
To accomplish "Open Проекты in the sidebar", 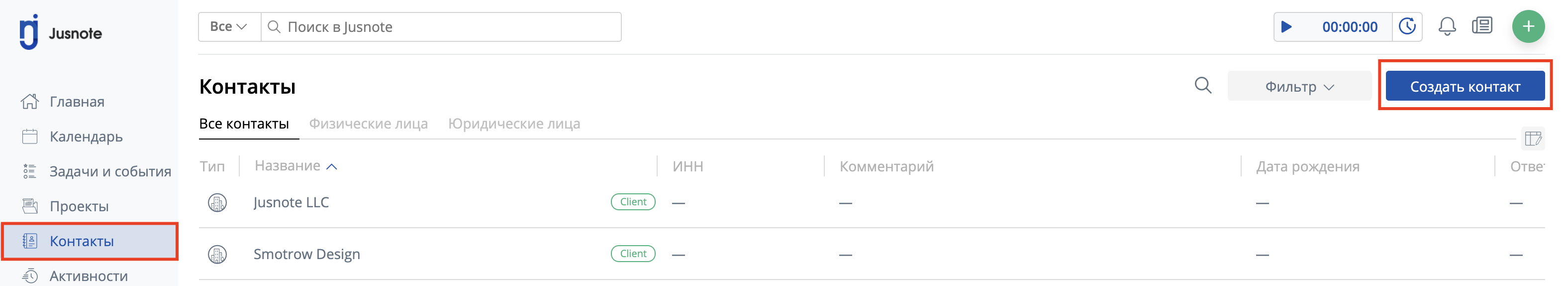I will click(79, 206).
